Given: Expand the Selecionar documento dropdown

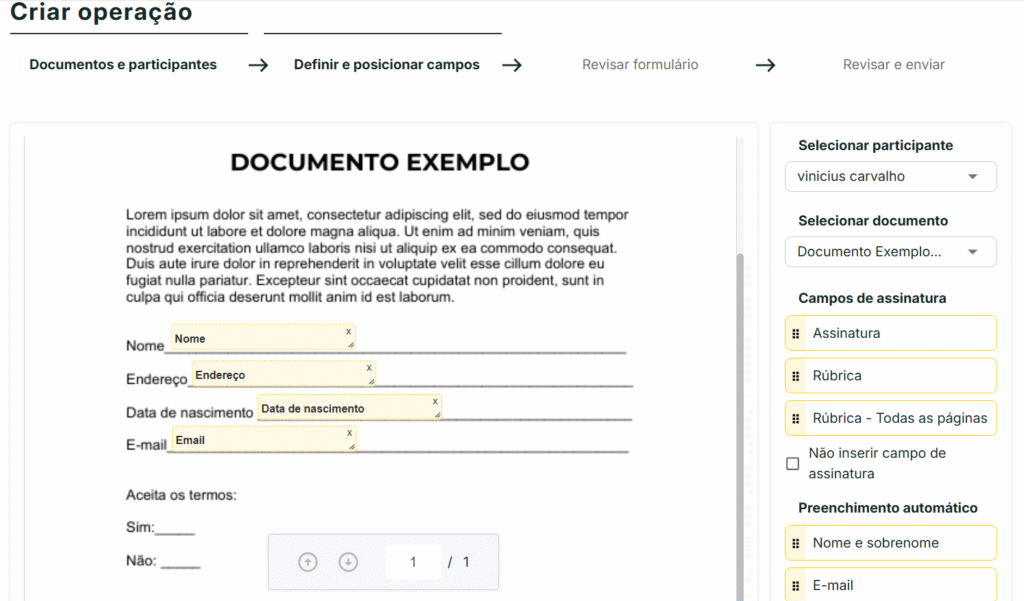Looking at the screenshot, I should pos(890,252).
